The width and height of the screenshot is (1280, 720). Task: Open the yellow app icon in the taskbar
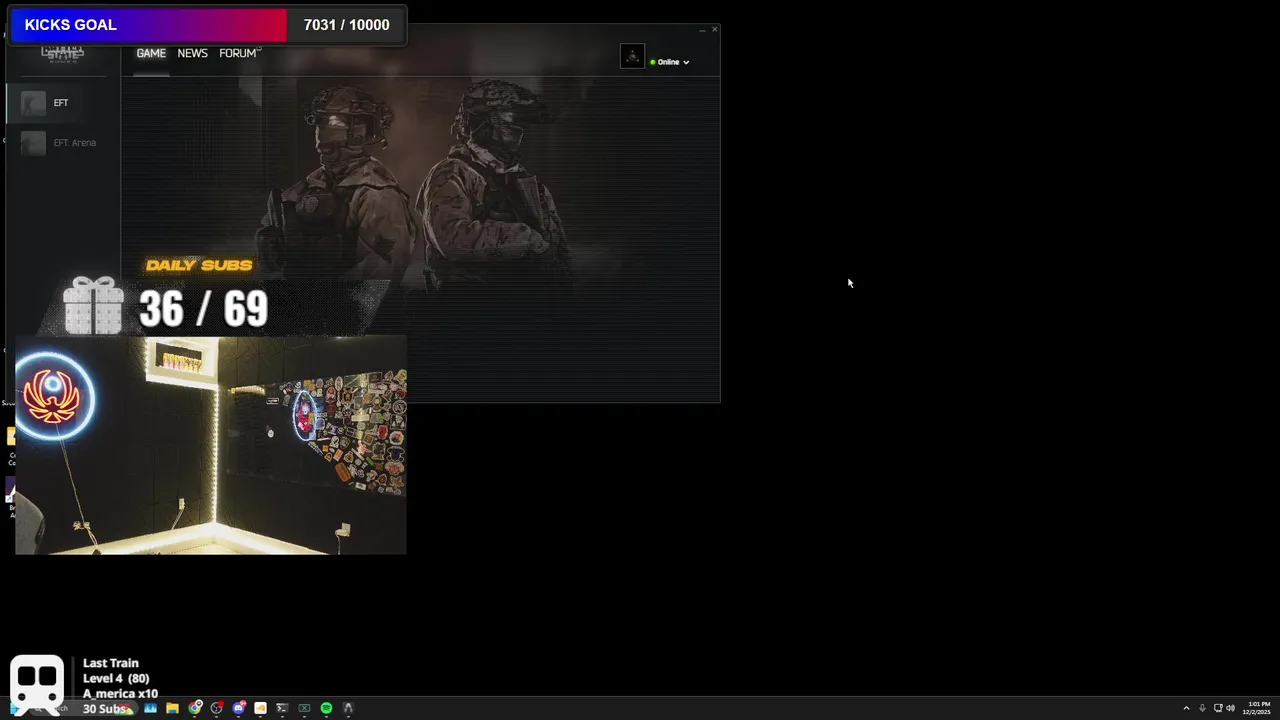(260, 708)
